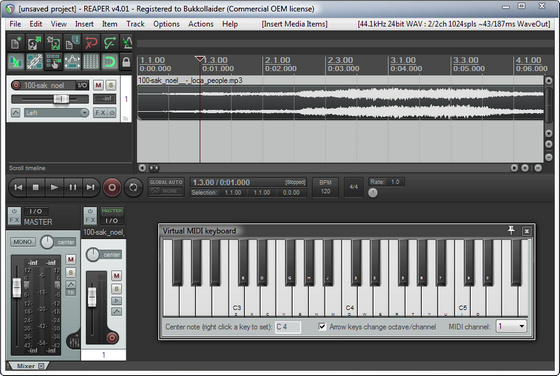Image resolution: width=560 pixels, height=376 pixels.
Task: Click the BPM 120 tempo field
Action: click(325, 187)
